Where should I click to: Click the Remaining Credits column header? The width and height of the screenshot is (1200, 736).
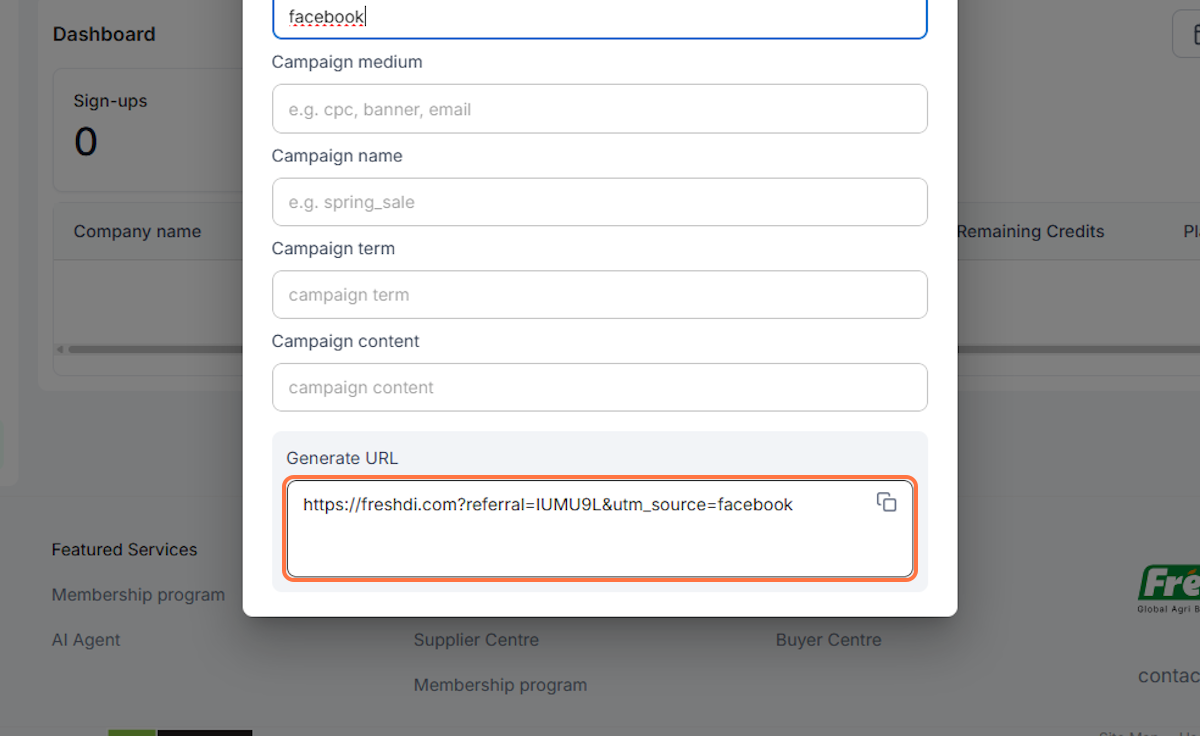[x=1030, y=232]
